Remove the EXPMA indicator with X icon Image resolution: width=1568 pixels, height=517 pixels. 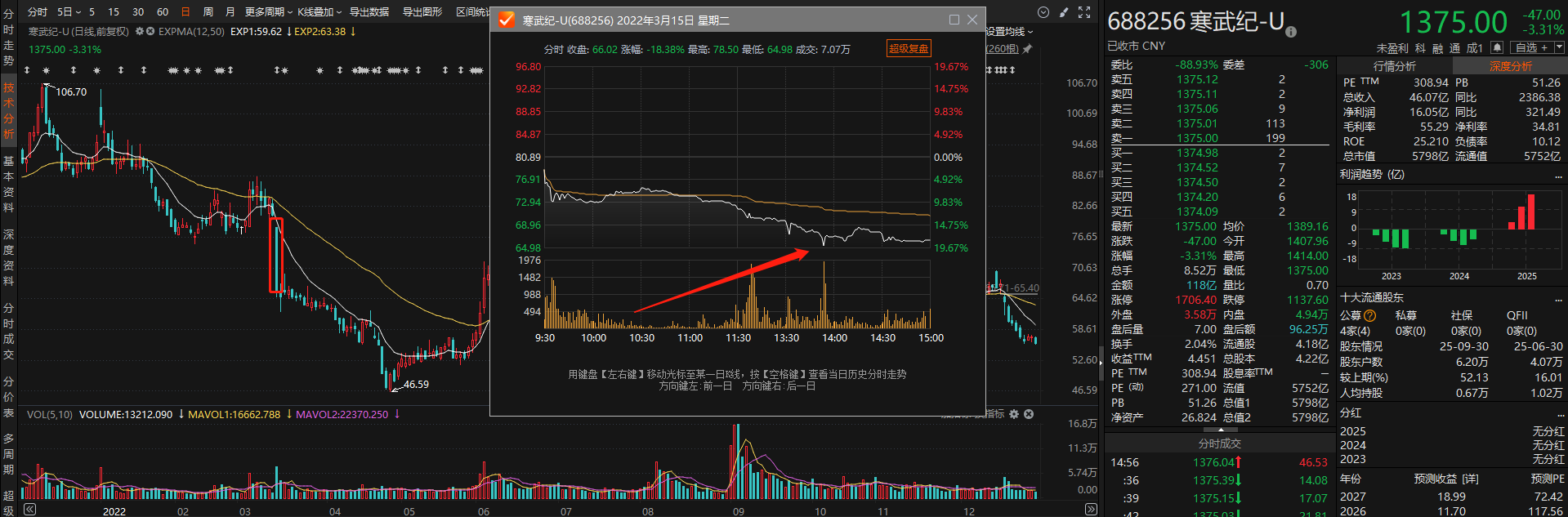[150, 32]
